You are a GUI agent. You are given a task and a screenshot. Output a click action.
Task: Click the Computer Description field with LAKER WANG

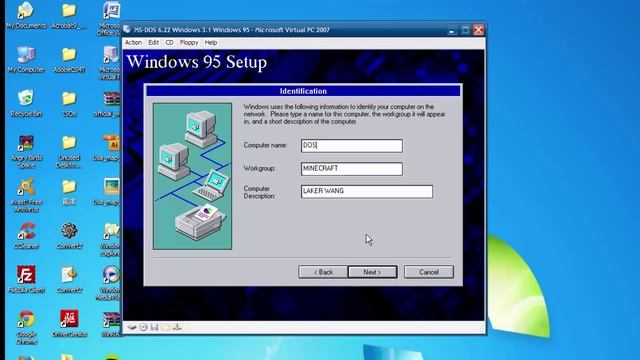point(367,191)
